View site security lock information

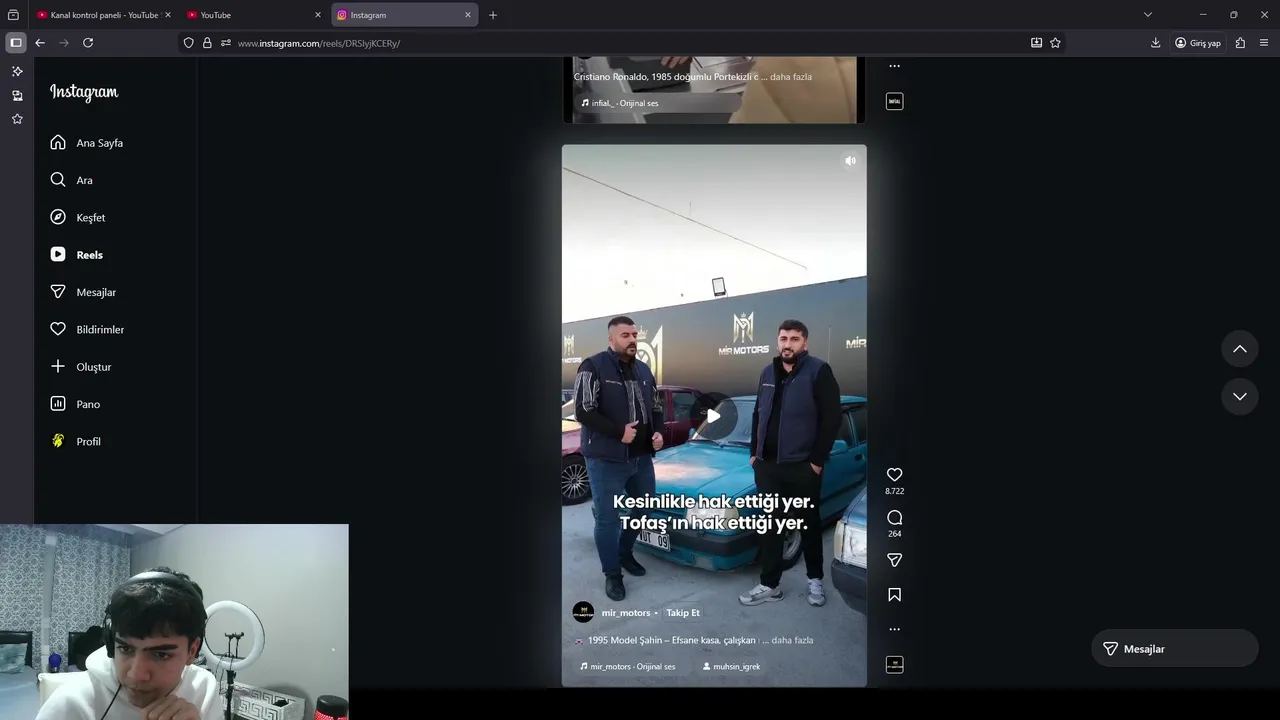207,43
